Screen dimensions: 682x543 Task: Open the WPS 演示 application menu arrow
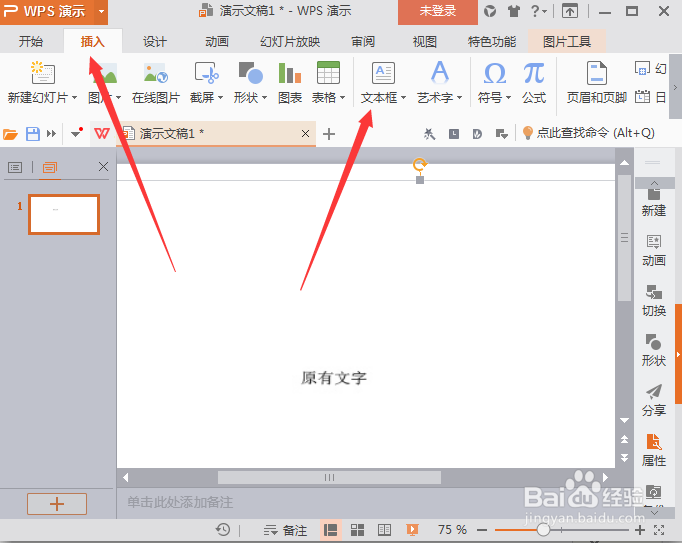[101, 11]
